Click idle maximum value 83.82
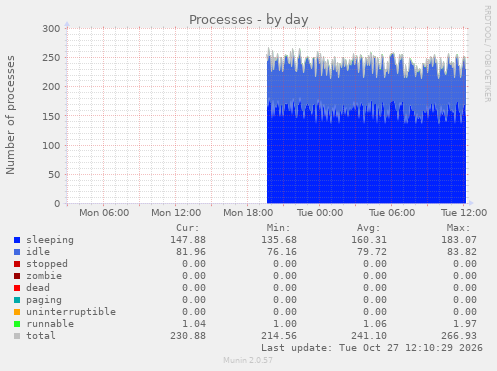This screenshot has width=497, height=371. click(x=462, y=252)
